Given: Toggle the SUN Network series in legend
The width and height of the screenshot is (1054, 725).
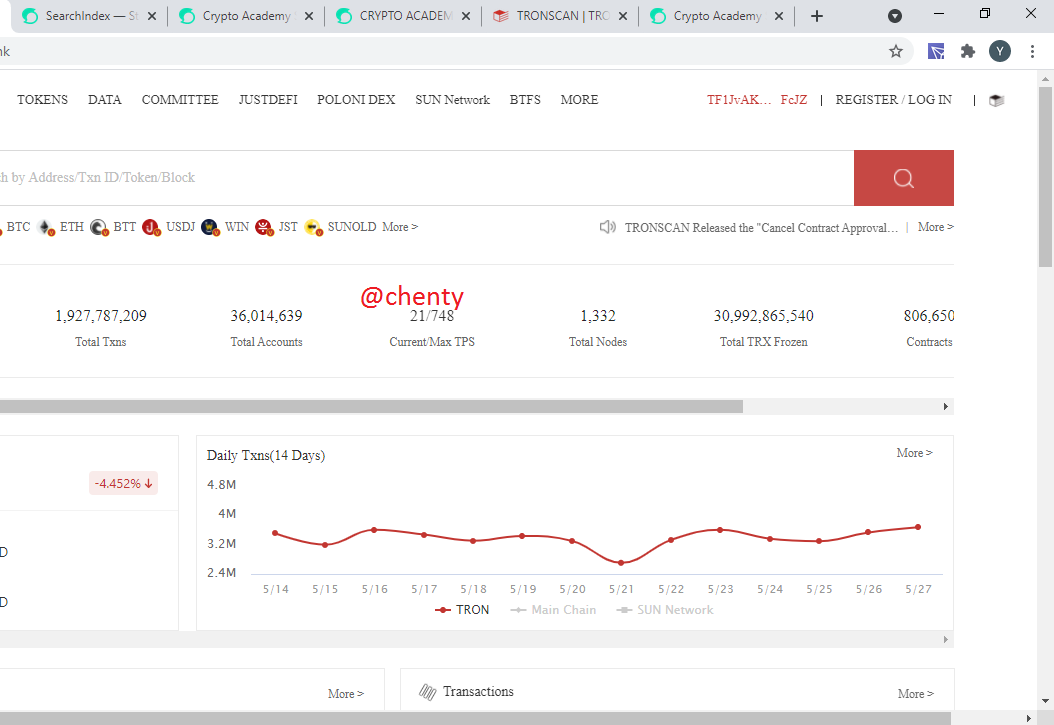Looking at the screenshot, I should 665,610.
